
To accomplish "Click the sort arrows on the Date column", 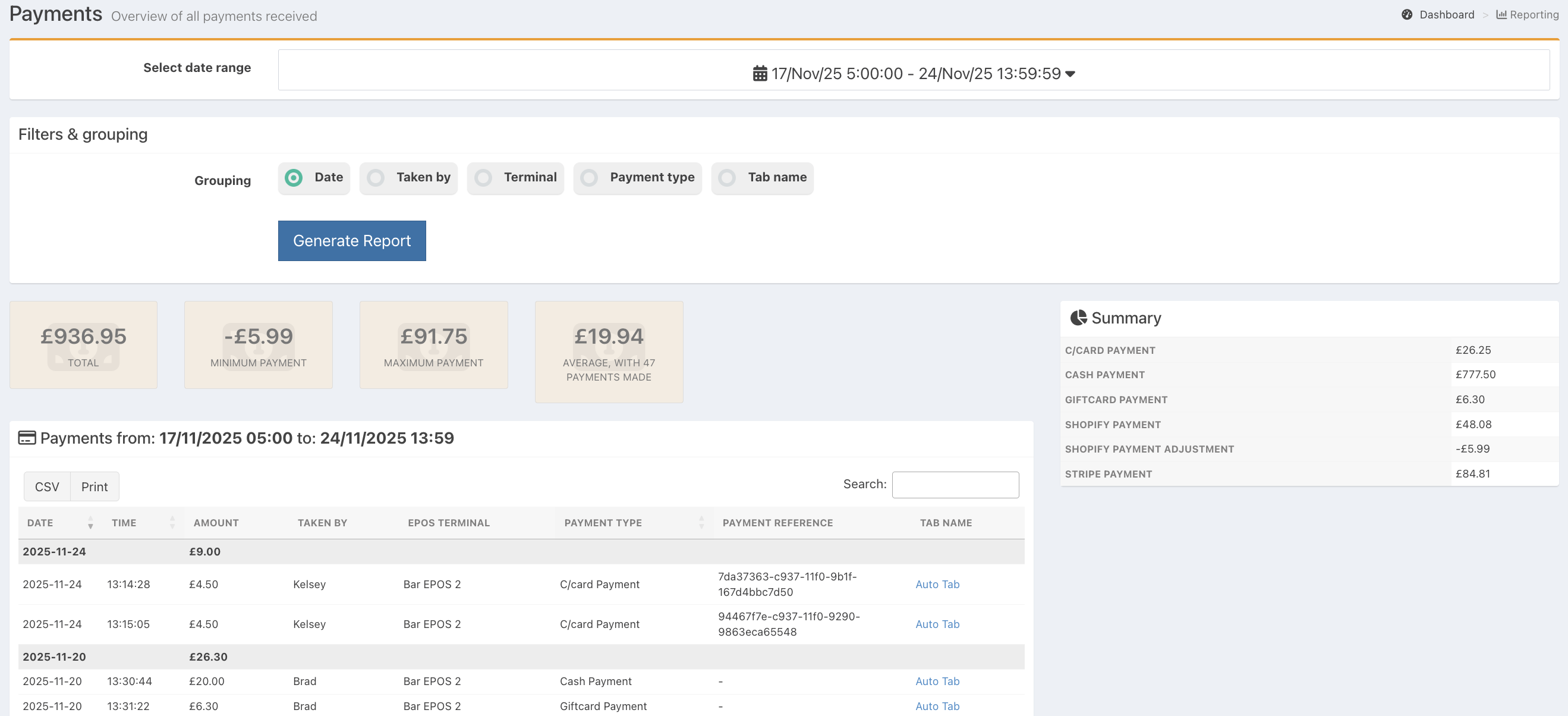I will (x=90, y=523).
